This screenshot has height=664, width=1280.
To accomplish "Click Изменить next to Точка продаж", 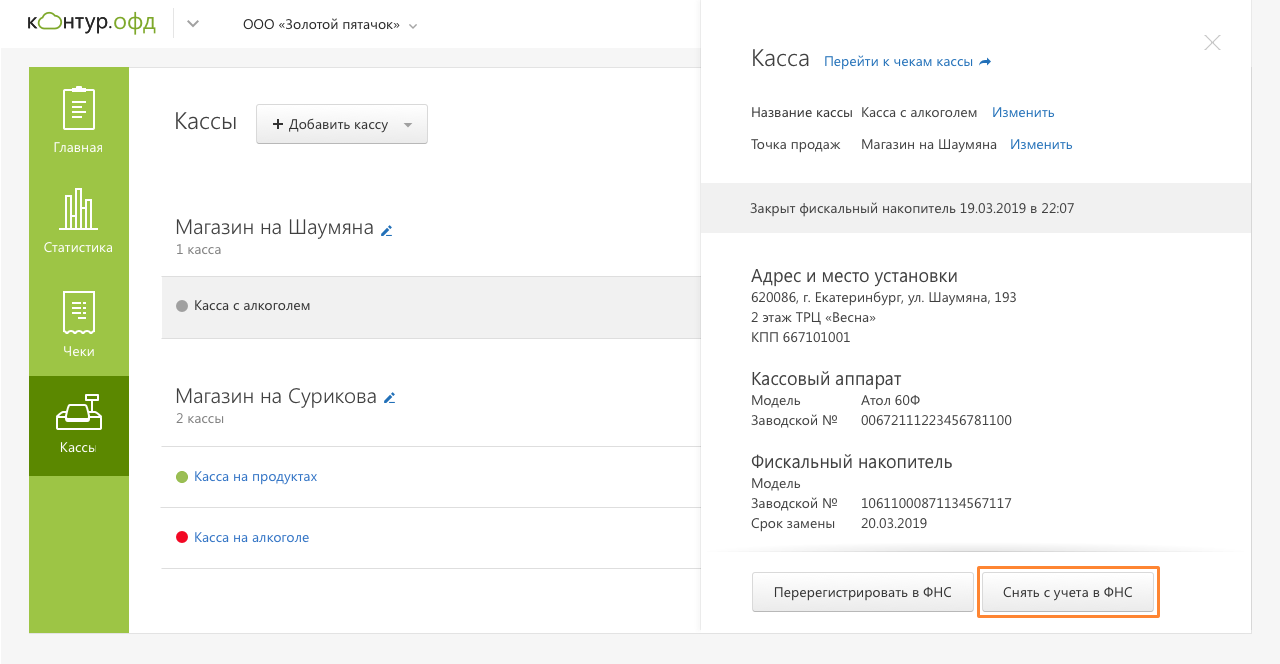I will [x=1040, y=145].
